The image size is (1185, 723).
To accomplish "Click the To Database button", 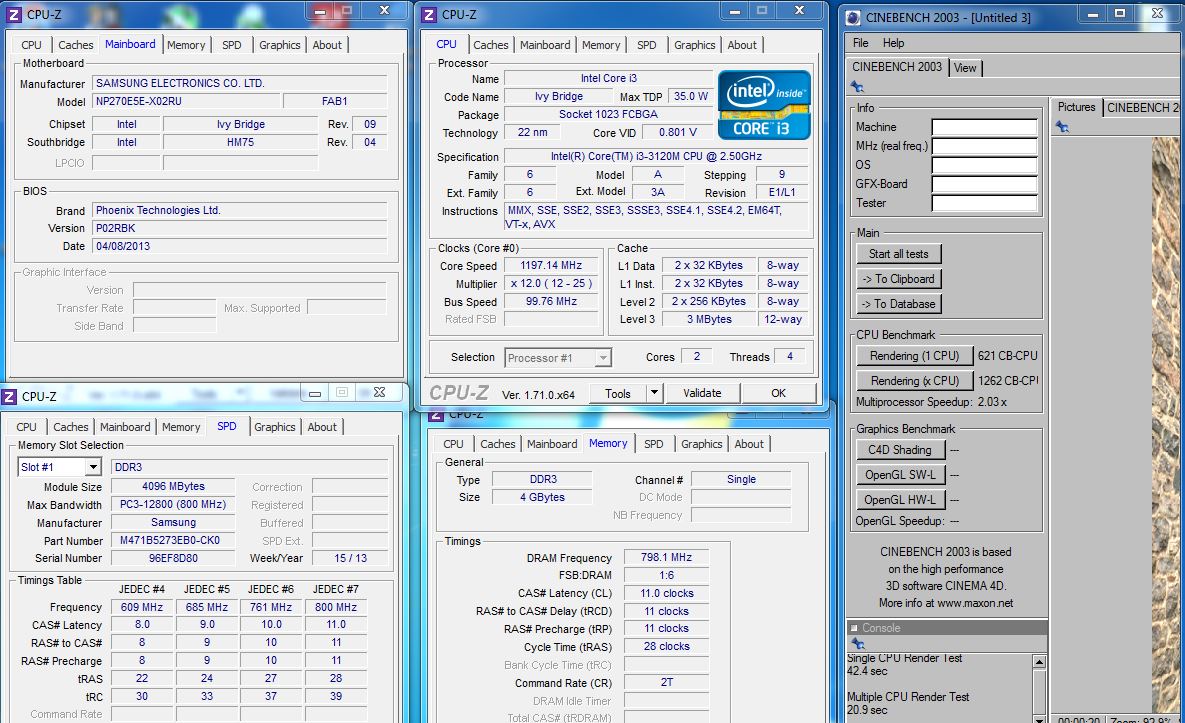I will pyautogui.click(x=899, y=304).
